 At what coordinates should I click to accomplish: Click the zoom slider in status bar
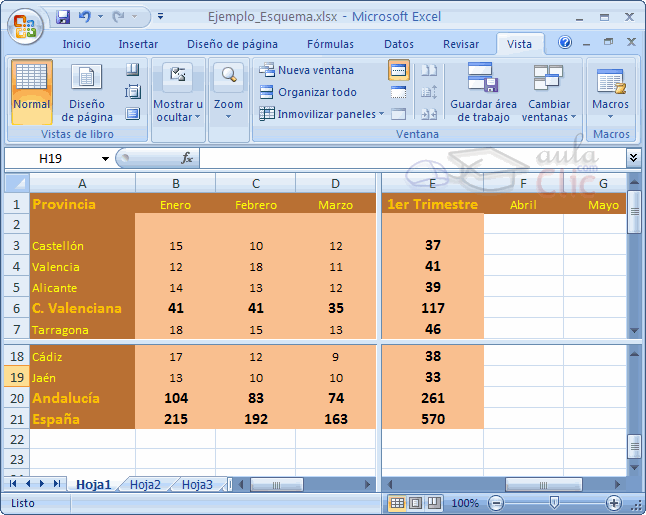pyautogui.click(x=553, y=503)
